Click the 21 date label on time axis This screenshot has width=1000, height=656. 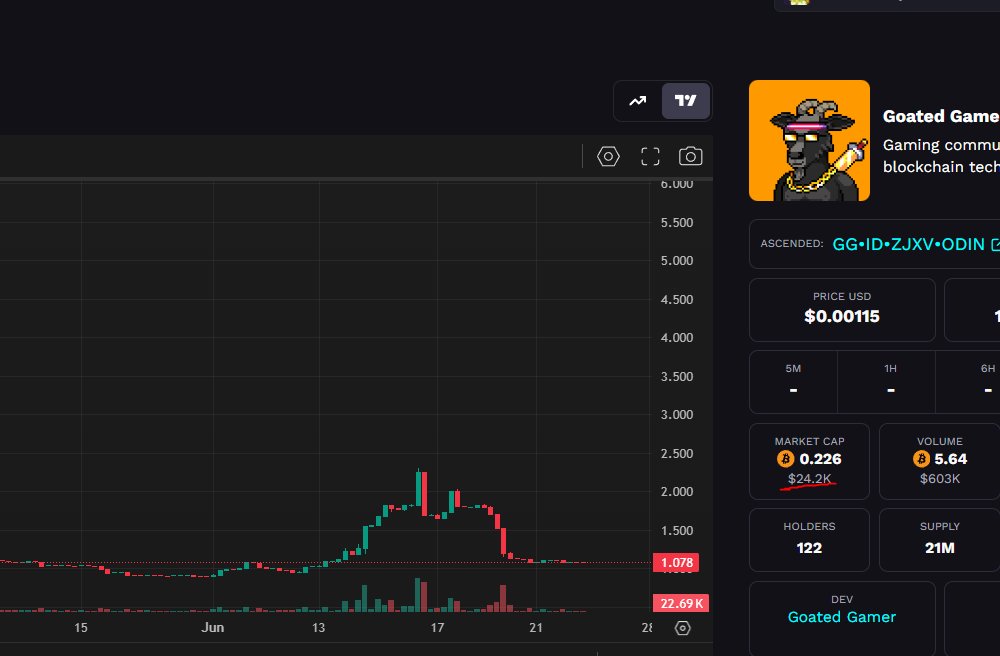click(536, 627)
